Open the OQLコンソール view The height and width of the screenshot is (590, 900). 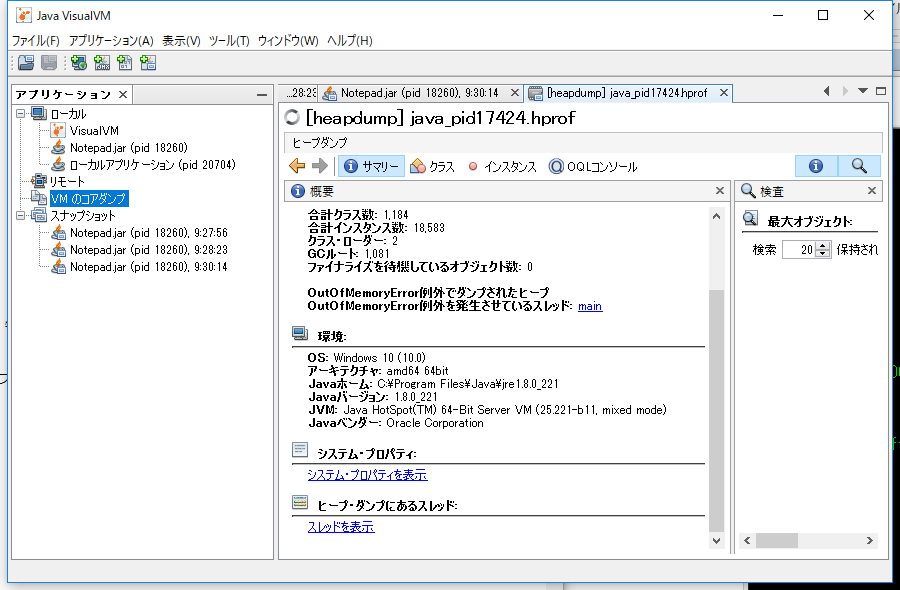point(593,166)
